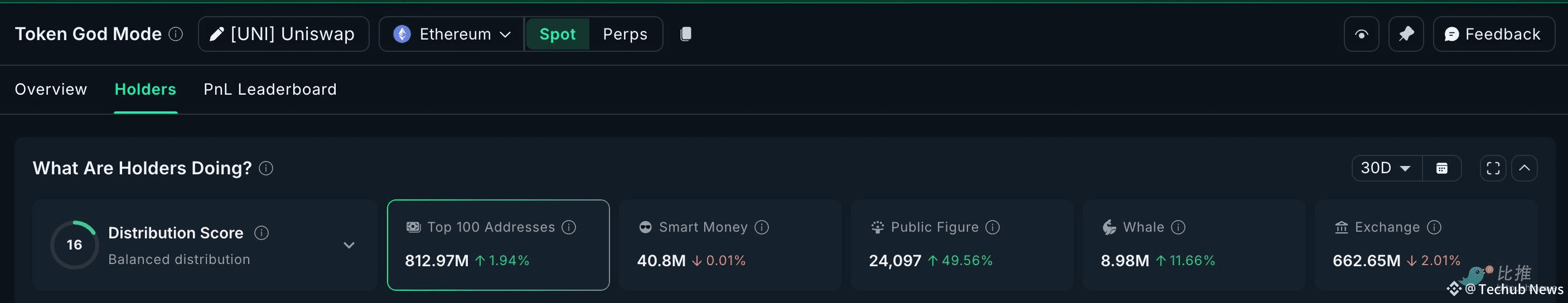
Task: Open the calendar date picker icon
Action: [x=1441, y=169]
